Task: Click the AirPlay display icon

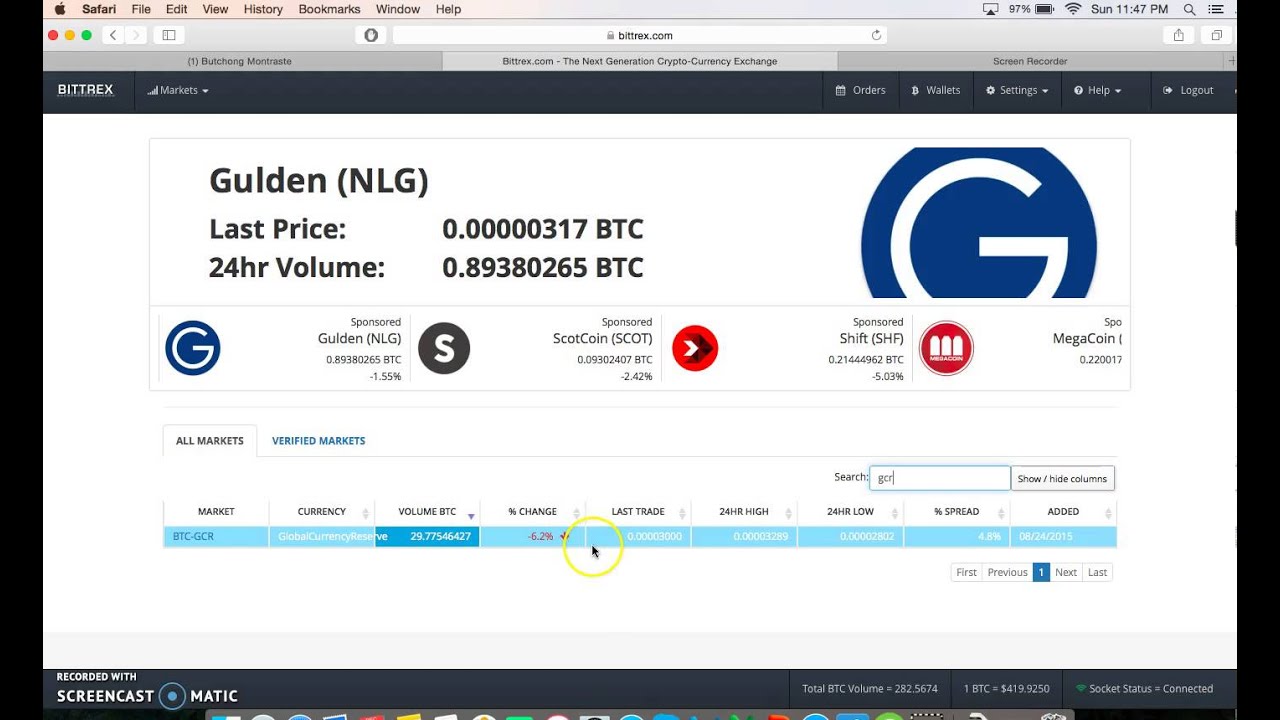Action: click(991, 9)
